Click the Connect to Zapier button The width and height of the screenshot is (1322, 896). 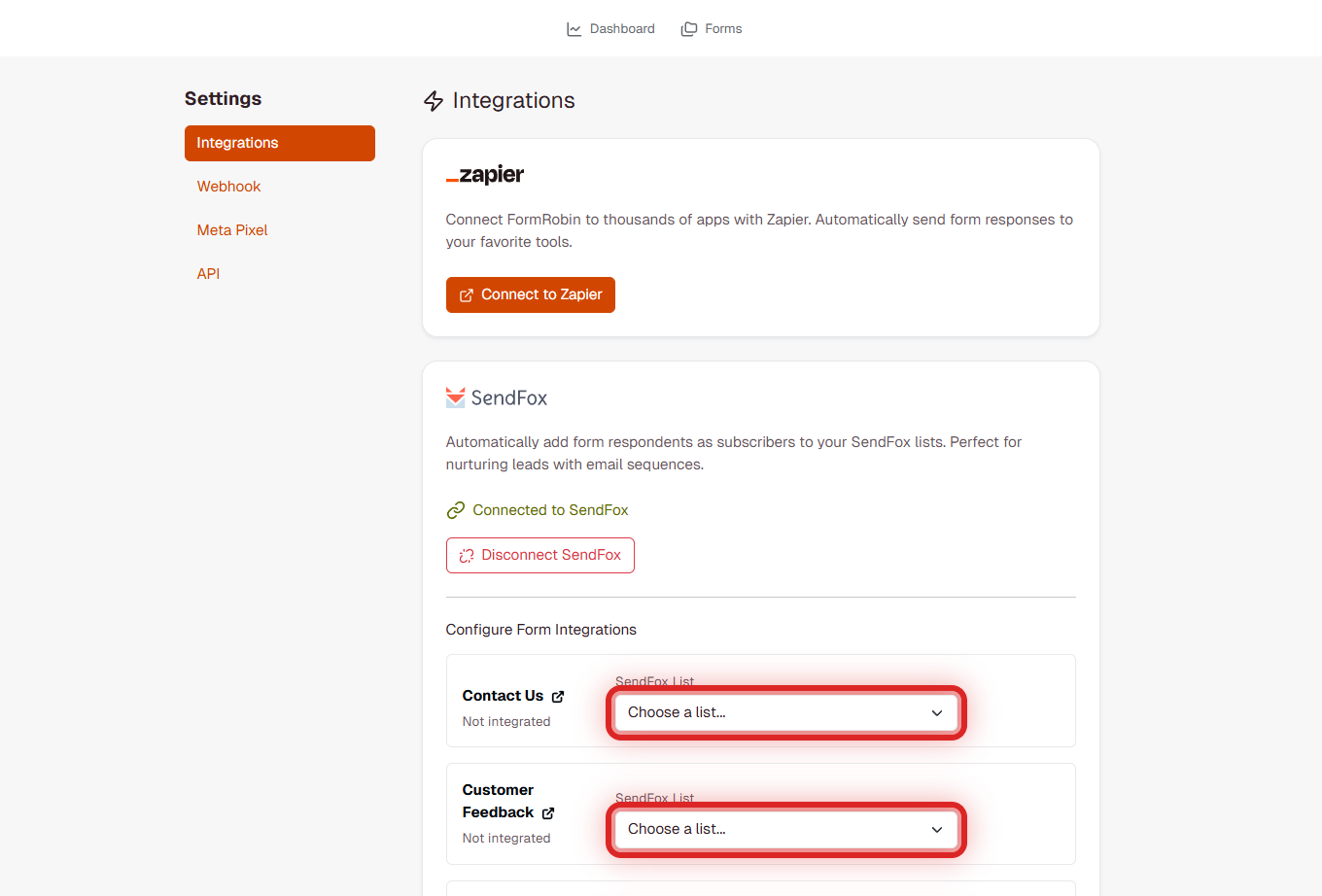click(x=530, y=294)
